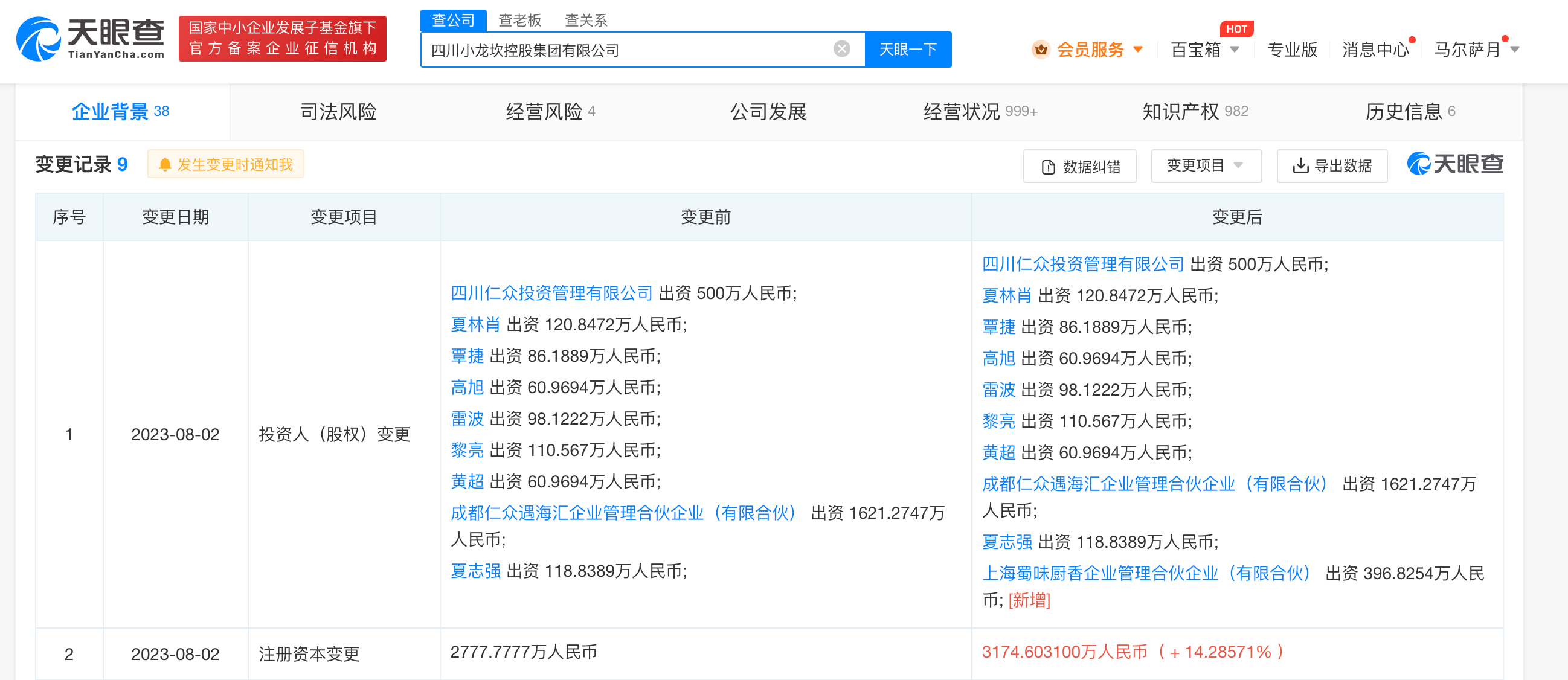Open the 马尔萨月 user menu arrow
Viewport: 1568px width, 680px height.
point(1514,50)
